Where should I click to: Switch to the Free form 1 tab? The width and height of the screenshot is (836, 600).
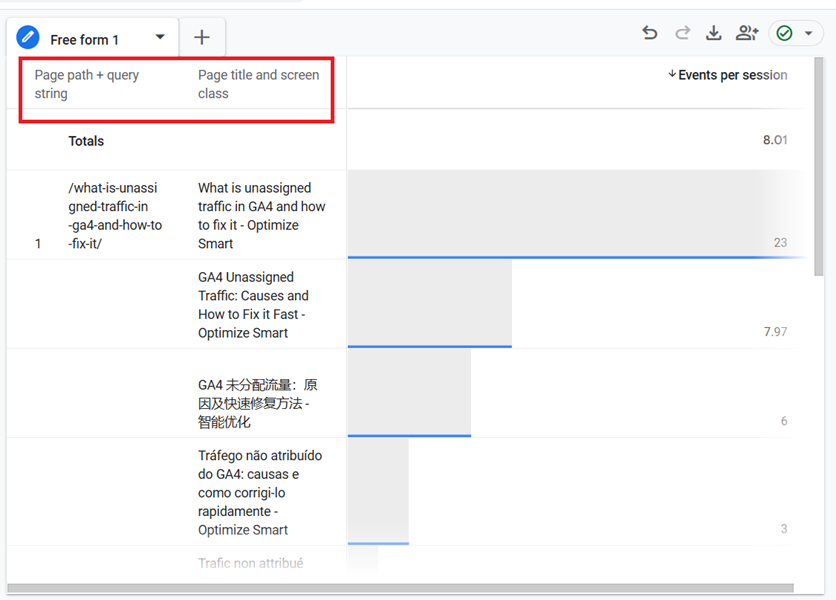(85, 37)
